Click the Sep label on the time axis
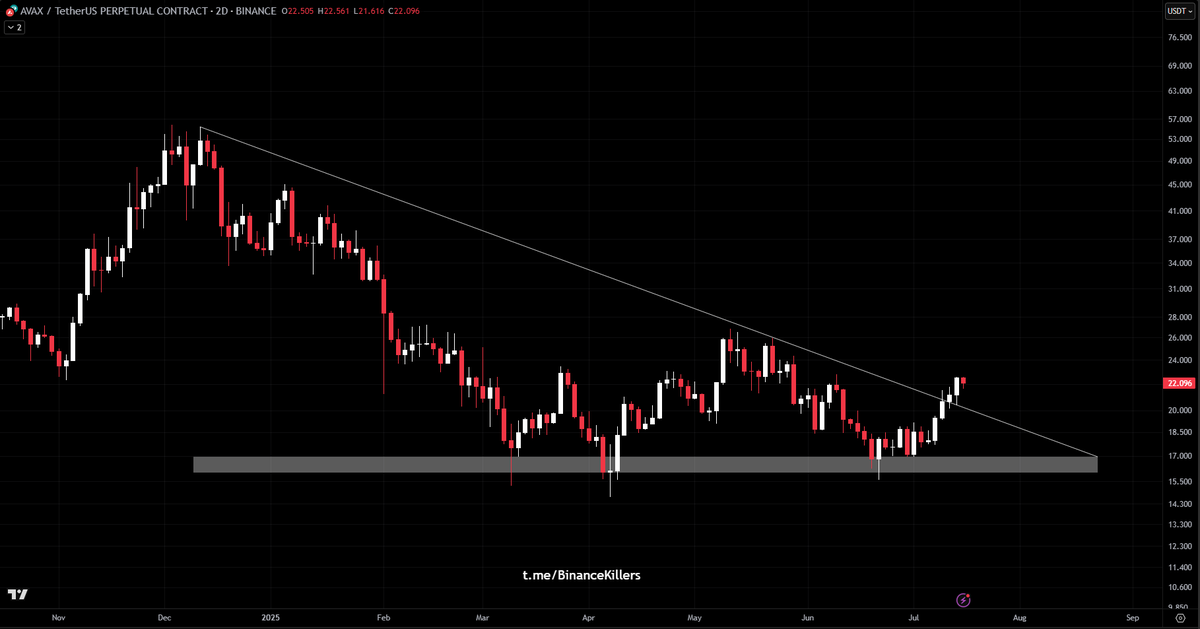Screen dimensions: 1200x629 point(1131,618)
